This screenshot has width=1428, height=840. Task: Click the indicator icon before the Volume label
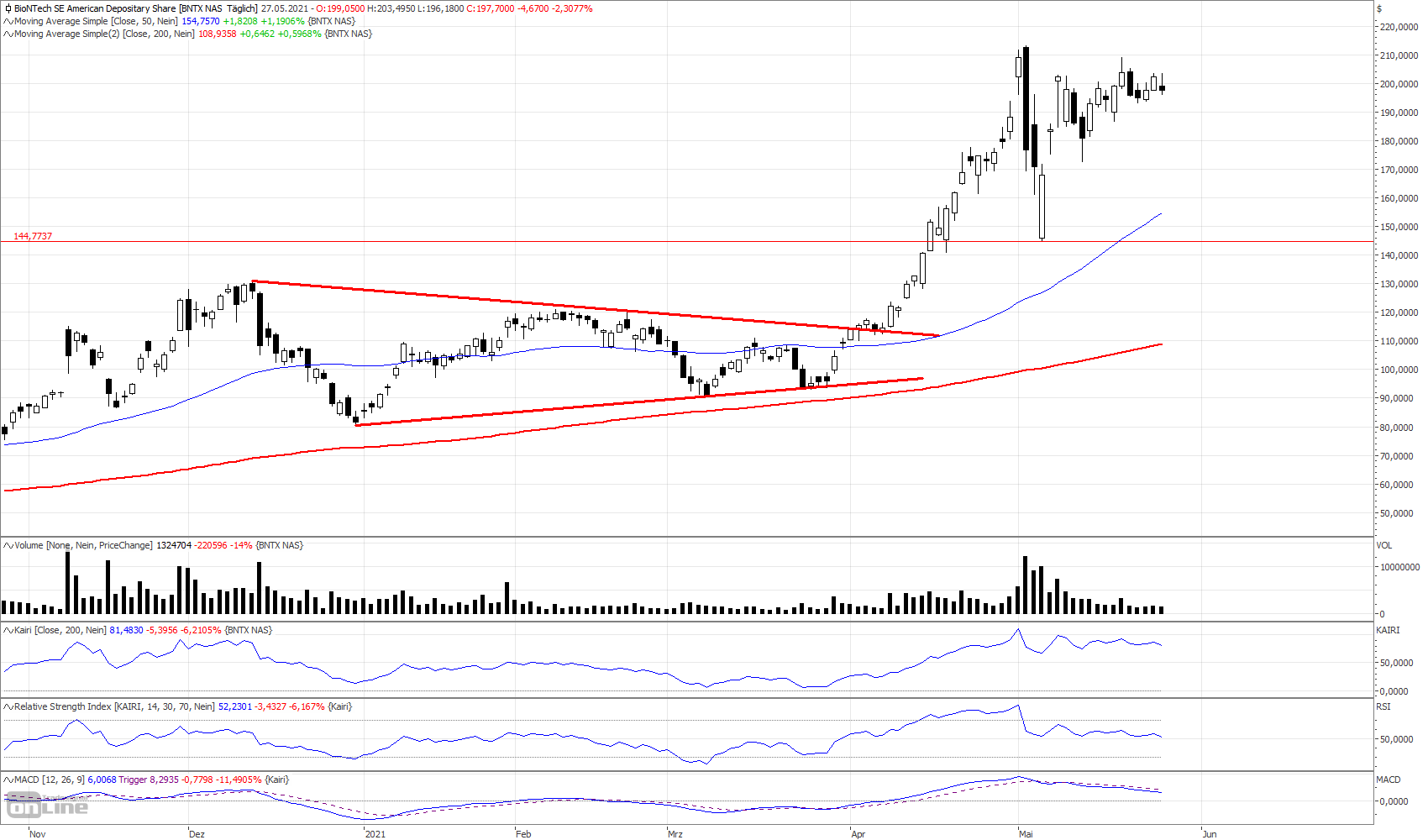(x=8, y=545)
